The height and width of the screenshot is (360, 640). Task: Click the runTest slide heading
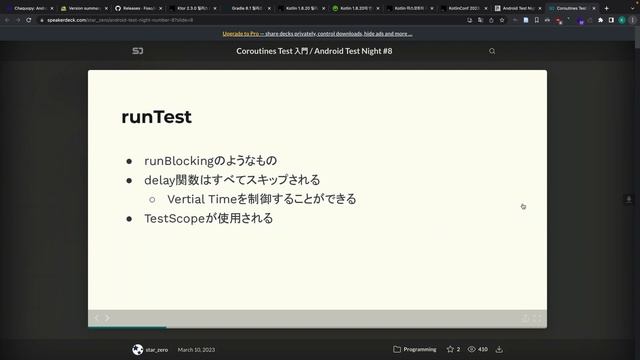pos(156,117)
